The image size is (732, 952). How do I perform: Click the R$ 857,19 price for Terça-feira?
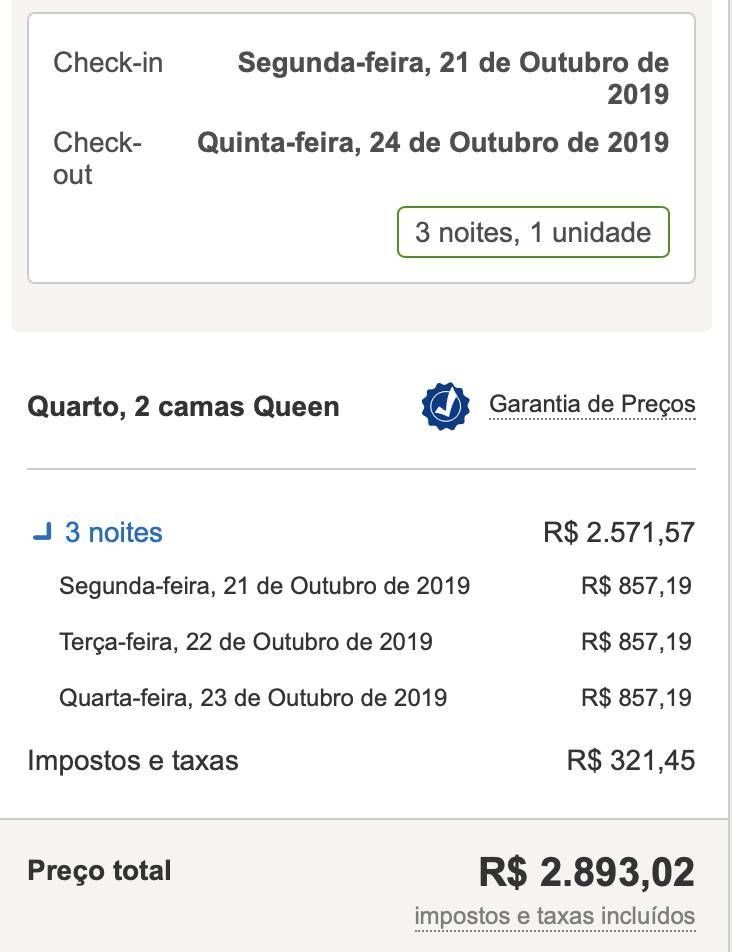coord(636,642)
